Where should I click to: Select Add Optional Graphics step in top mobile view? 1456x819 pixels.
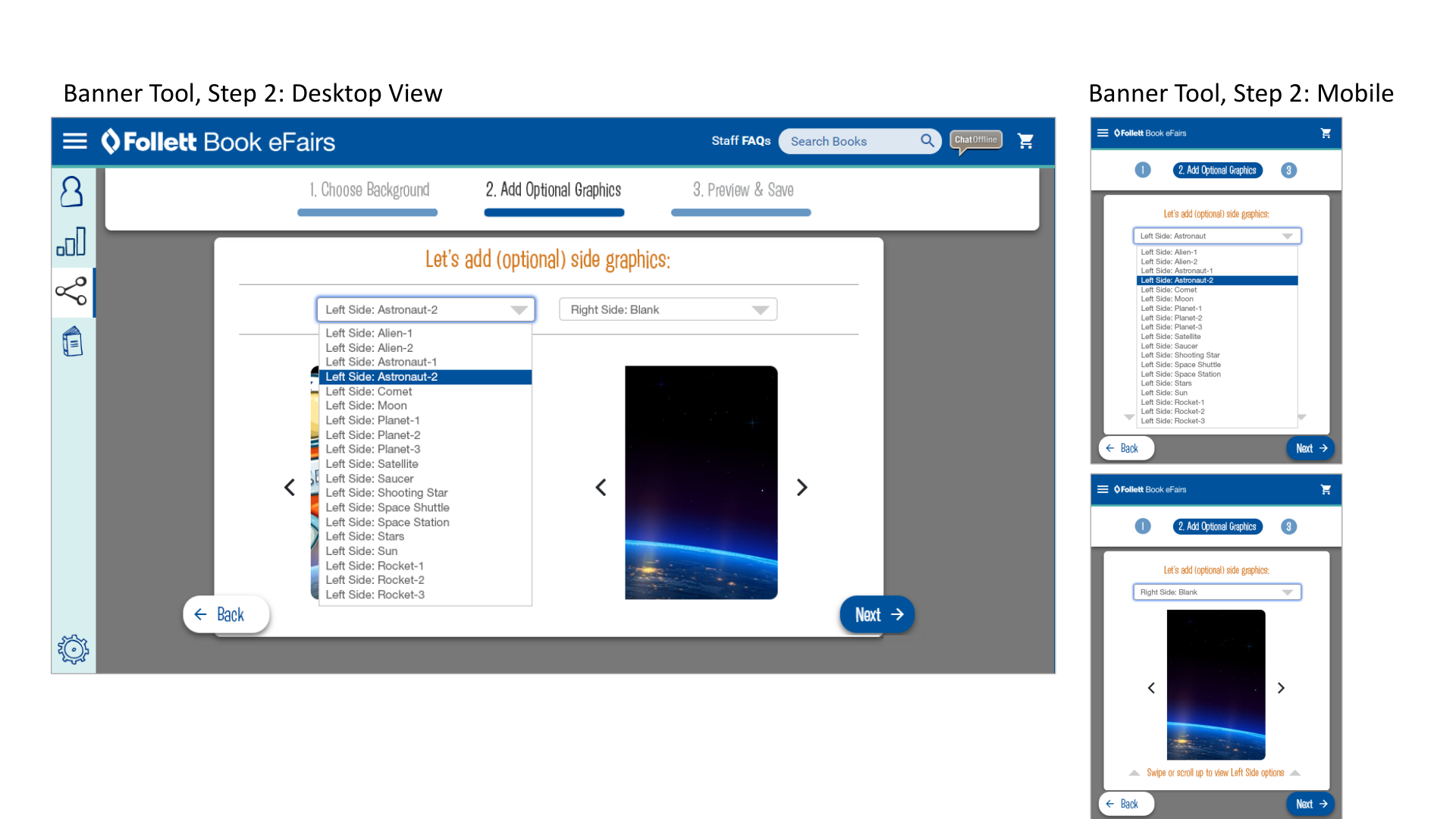(1217, 170)
